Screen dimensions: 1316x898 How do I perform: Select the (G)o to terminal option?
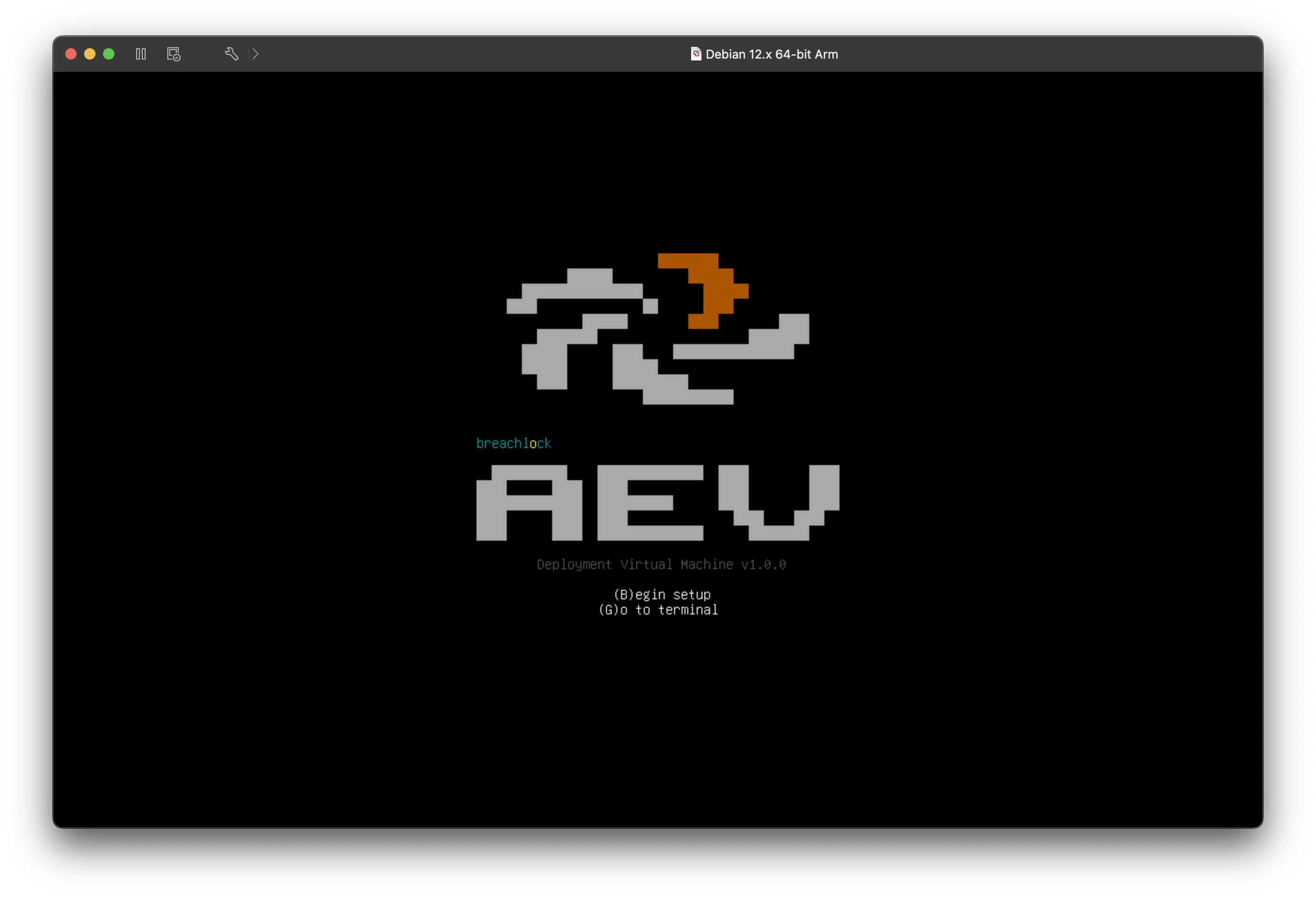click(658, 610)
